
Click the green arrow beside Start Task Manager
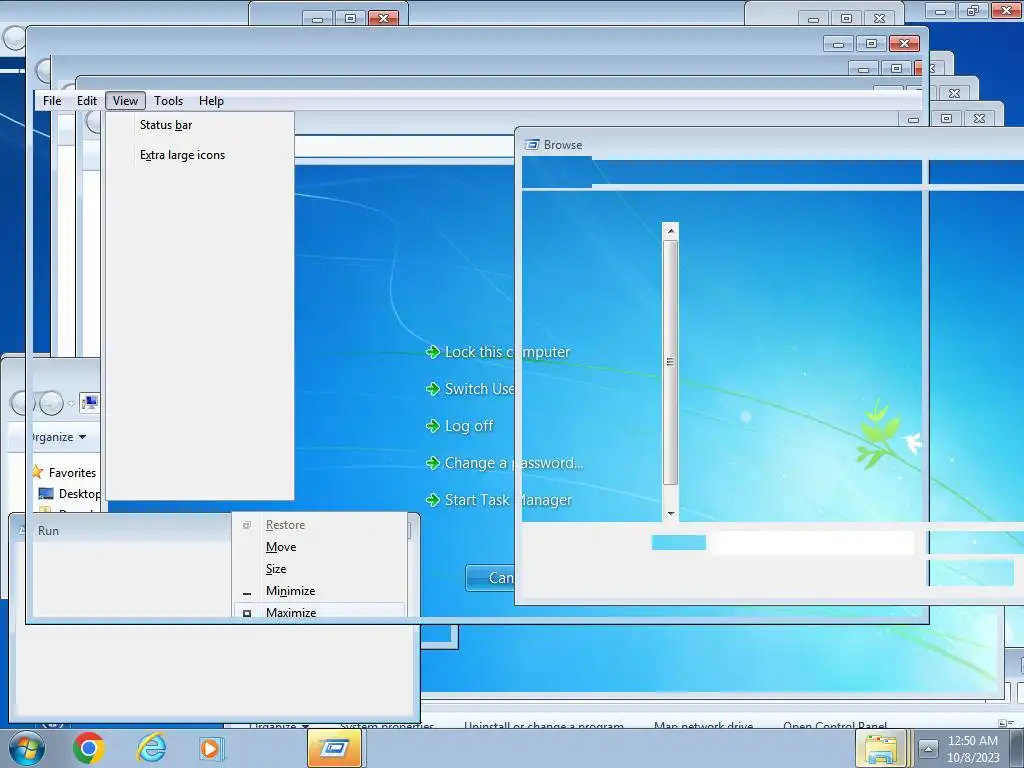432,500
